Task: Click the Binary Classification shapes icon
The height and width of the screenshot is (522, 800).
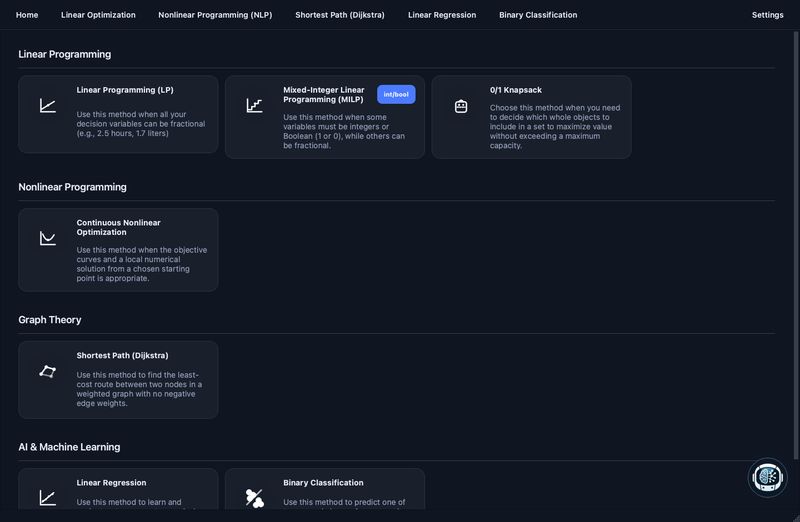Action: 254,498
